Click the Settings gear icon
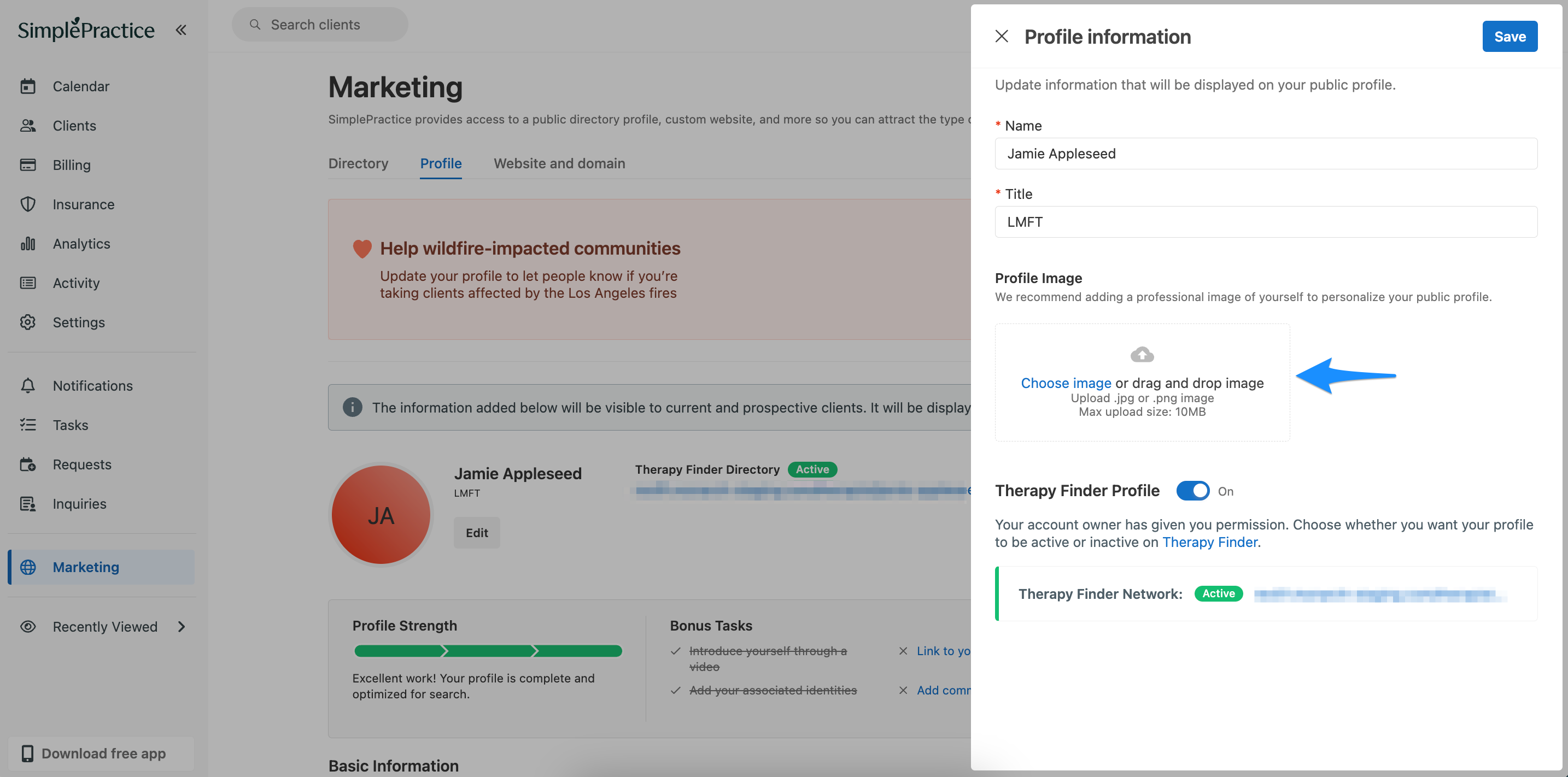 [x=28, y=322]
